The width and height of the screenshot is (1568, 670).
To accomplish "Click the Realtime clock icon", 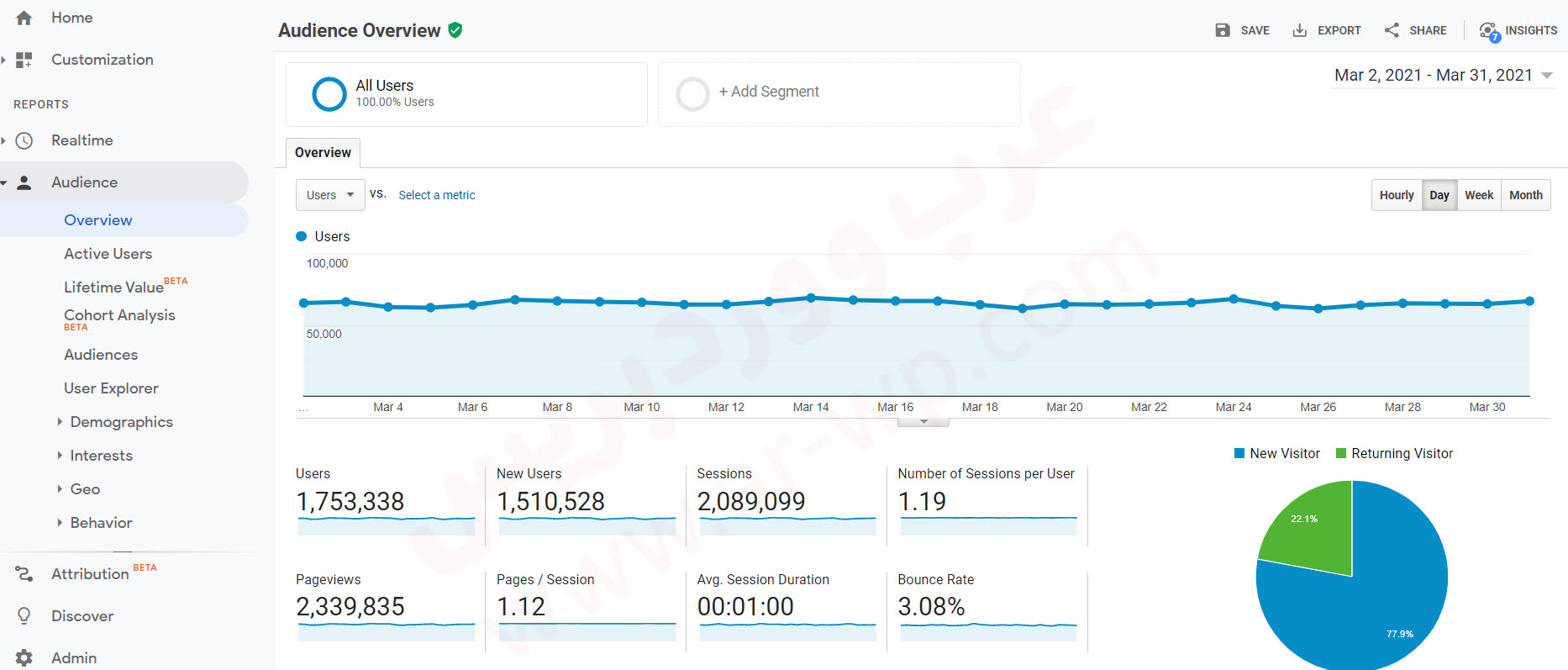I will (24, 140).
